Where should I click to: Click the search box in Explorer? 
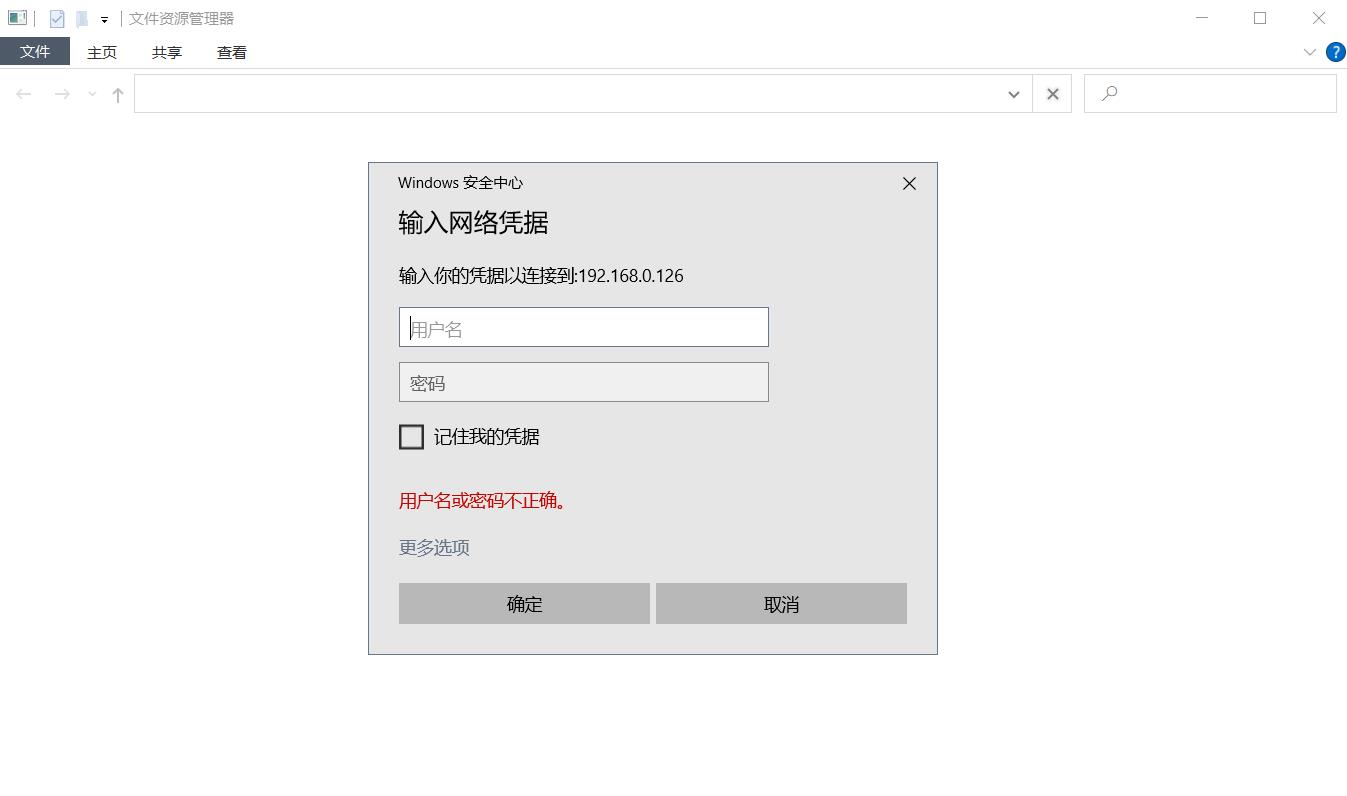coord(1210,94)
